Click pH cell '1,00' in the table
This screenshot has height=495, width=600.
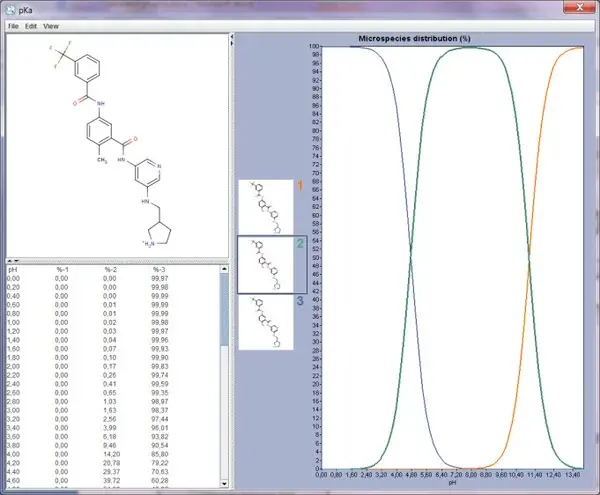[x=13, y=322]
